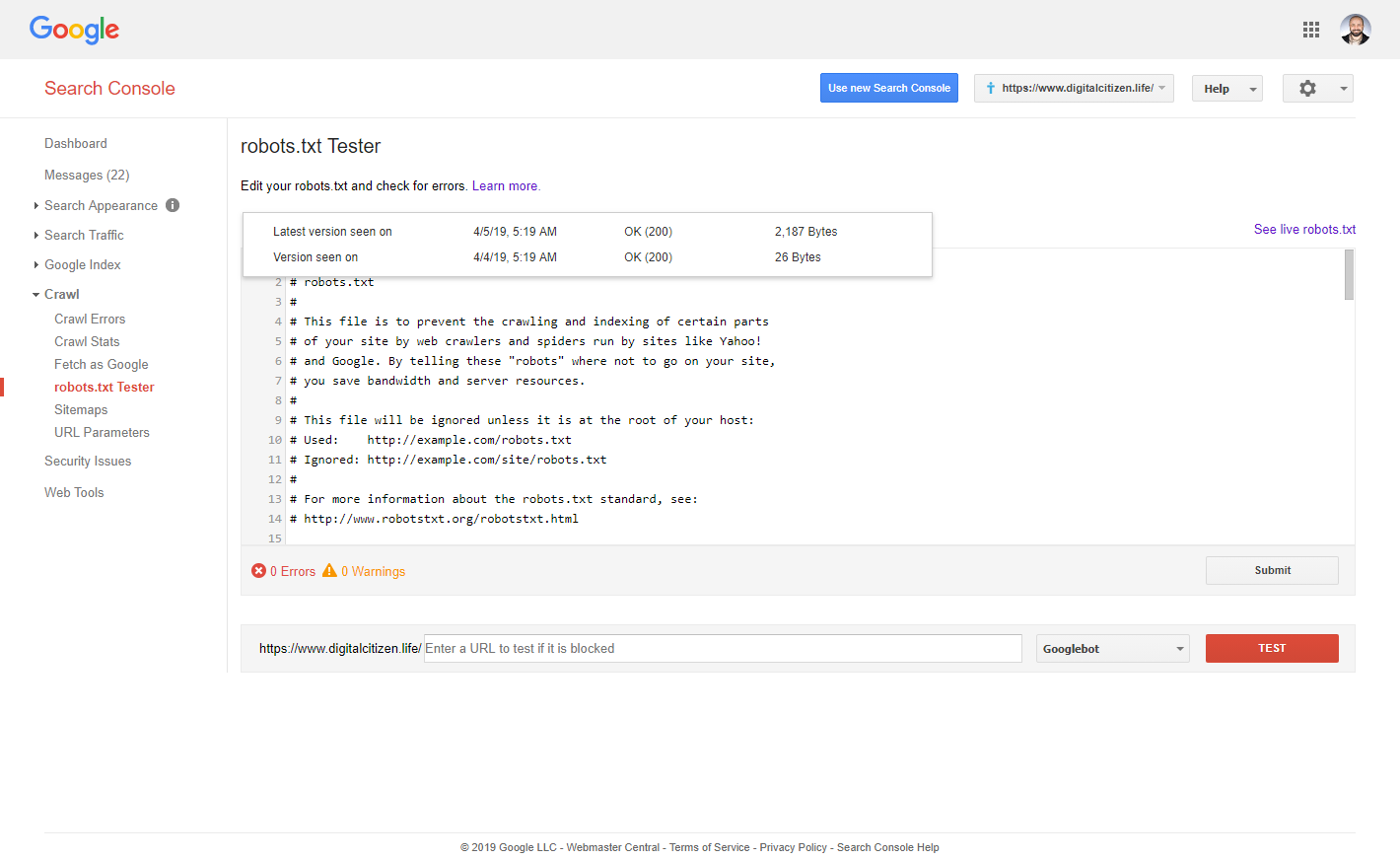
Task: Click editor line 11 'Ignored:' text
Action: 332,460
